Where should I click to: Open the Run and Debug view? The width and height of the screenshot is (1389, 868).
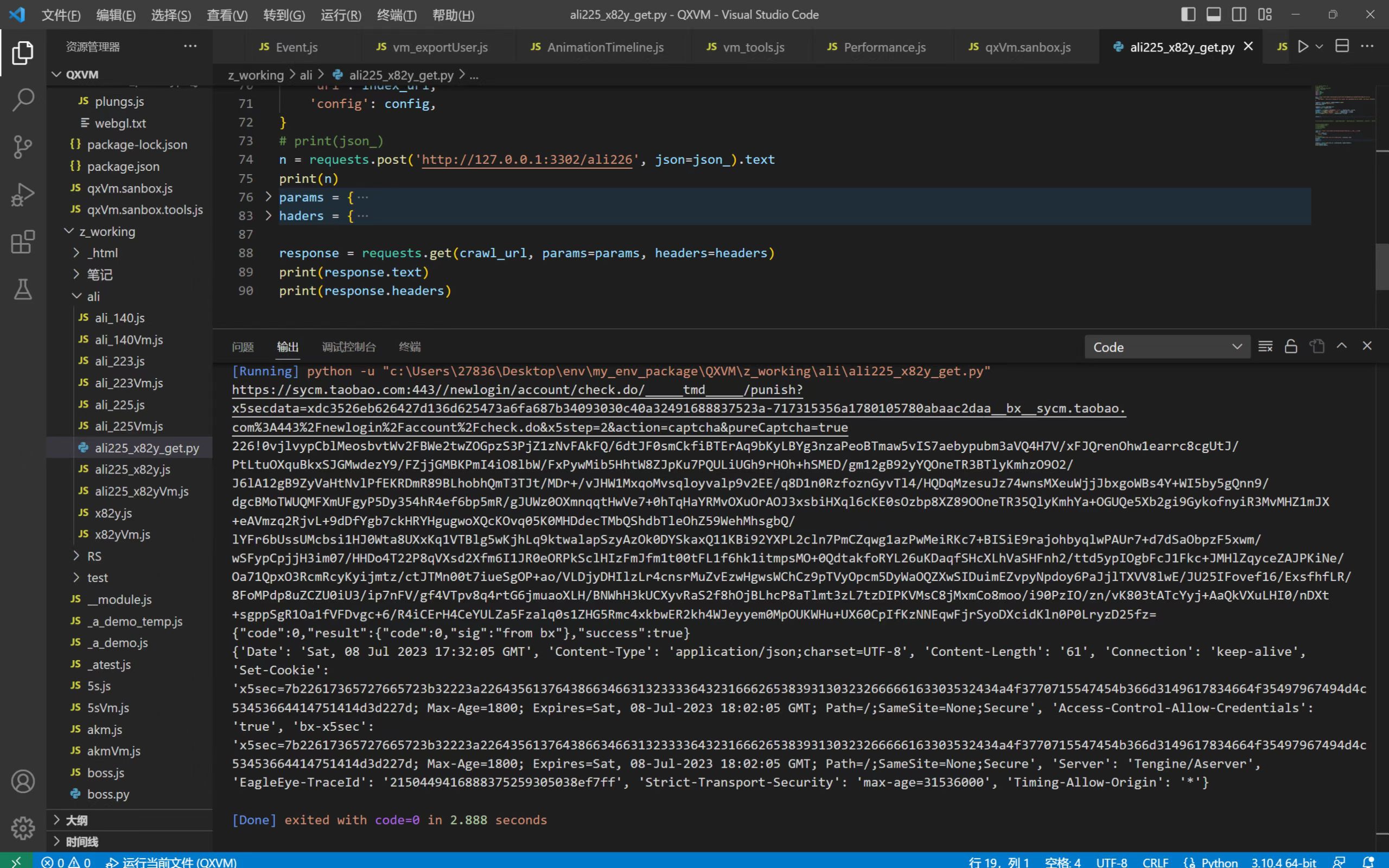click(x=23, y=195)
